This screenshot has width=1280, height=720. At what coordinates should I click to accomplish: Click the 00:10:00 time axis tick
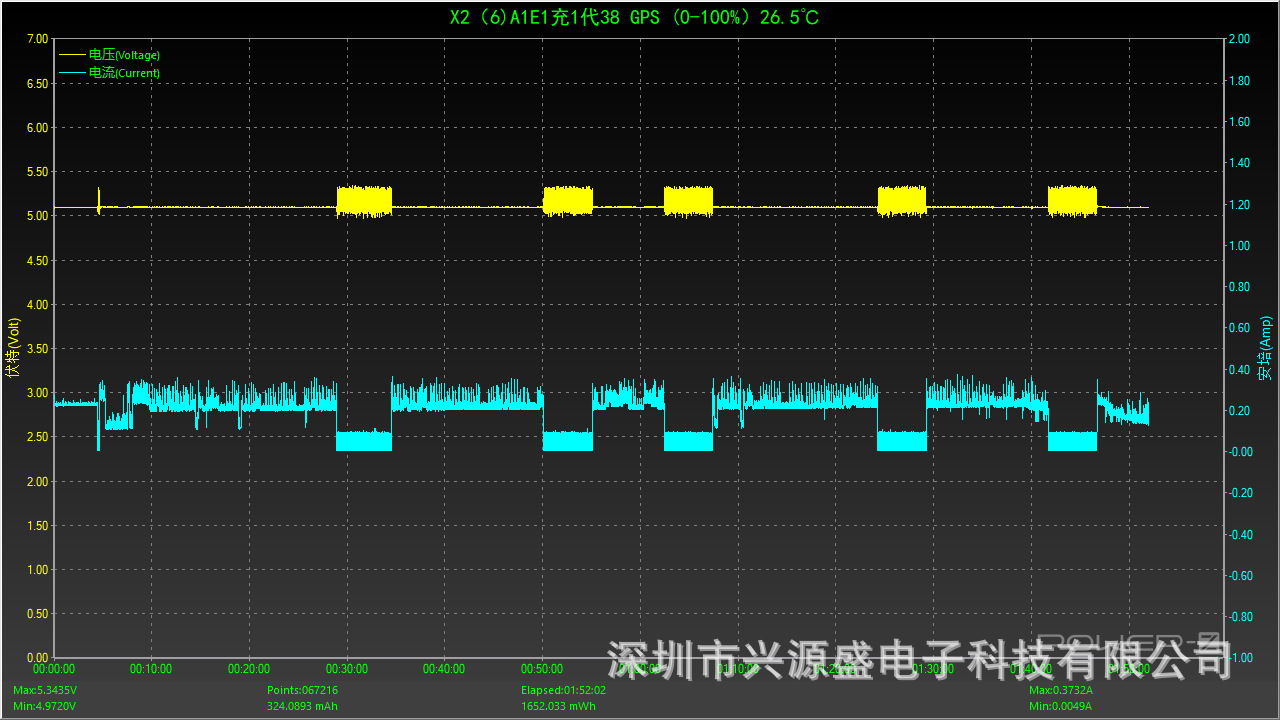pos(151,669)
